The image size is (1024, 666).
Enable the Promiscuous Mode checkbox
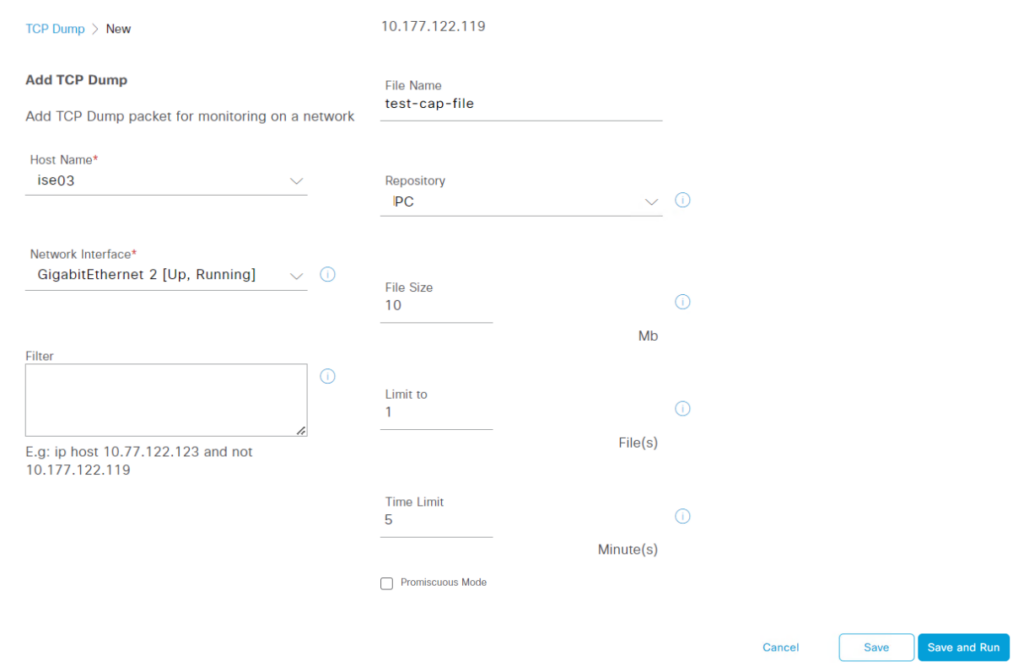(x=387, y=583)
